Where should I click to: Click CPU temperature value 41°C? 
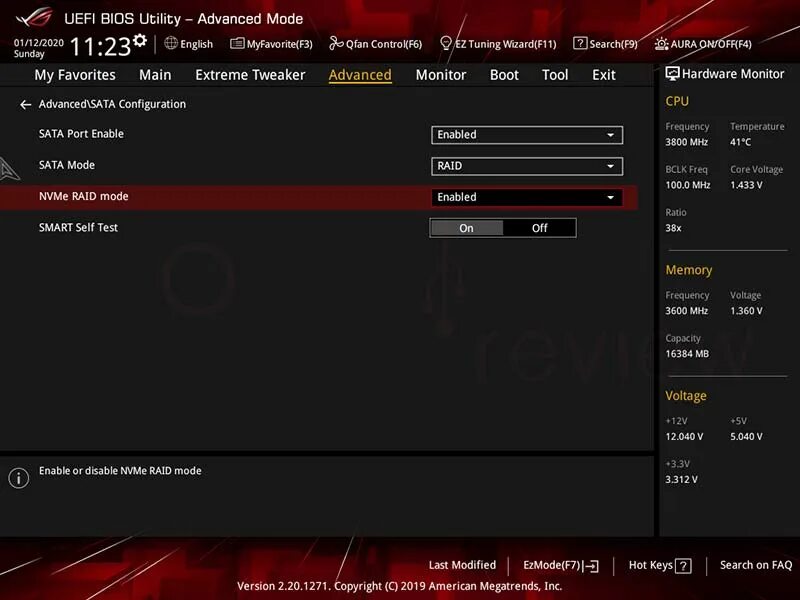click(x=740, y=142)
